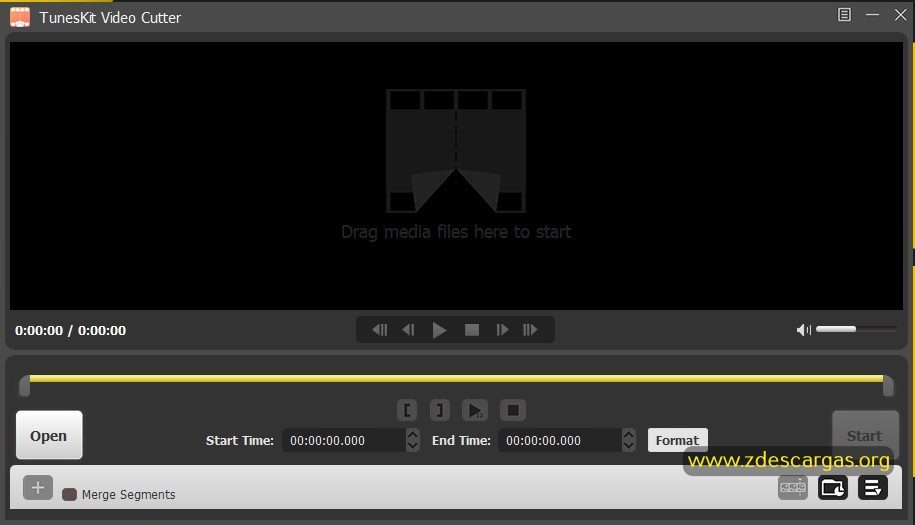The height and width of the screenshot is (525, 915).
Task: Click the Start Time input field
Action: pyautogui.click(x=344, y=440)
